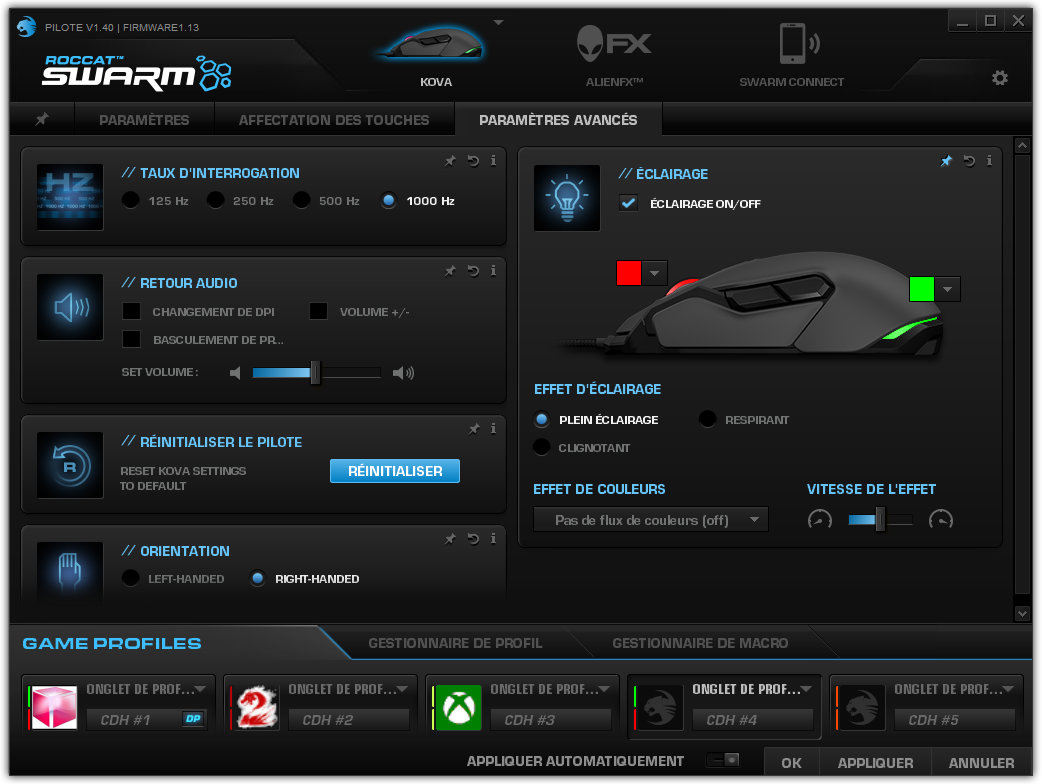Open profile slot CDH #4 dropdown
The image size is (1042, 784).
806,689
